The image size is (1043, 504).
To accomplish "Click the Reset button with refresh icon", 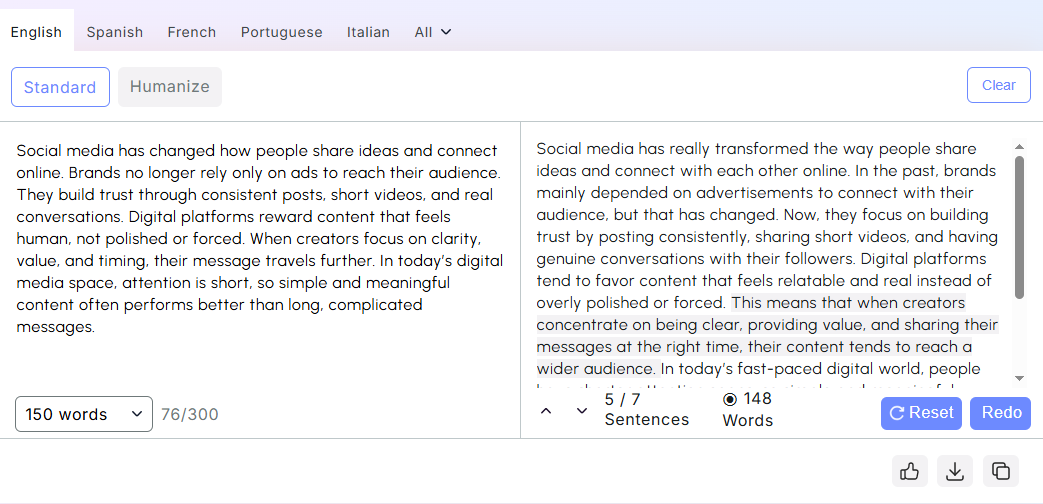I will coord(921,413).
